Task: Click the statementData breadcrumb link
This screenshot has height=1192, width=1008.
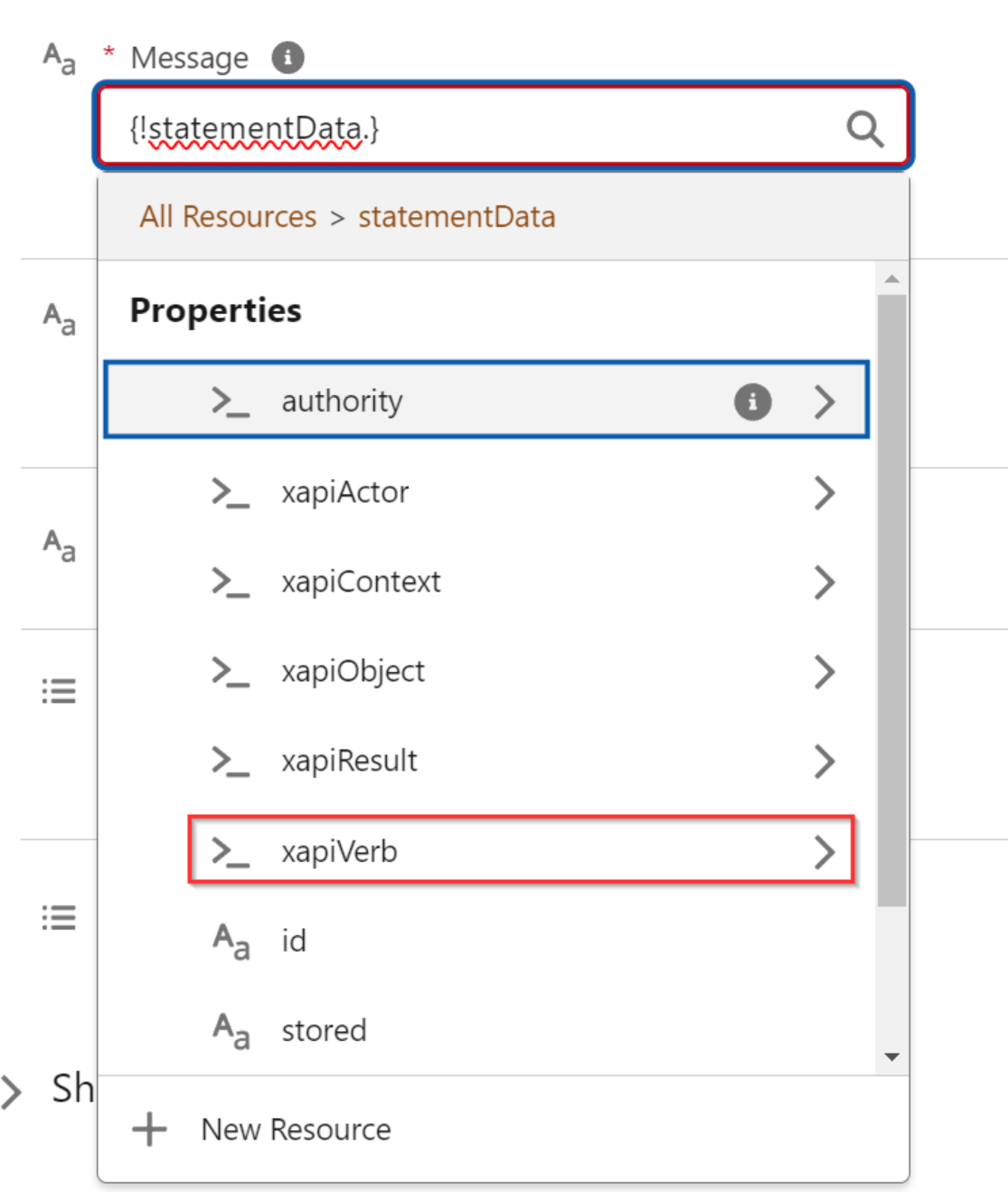Action: click(x=457, y=217)
